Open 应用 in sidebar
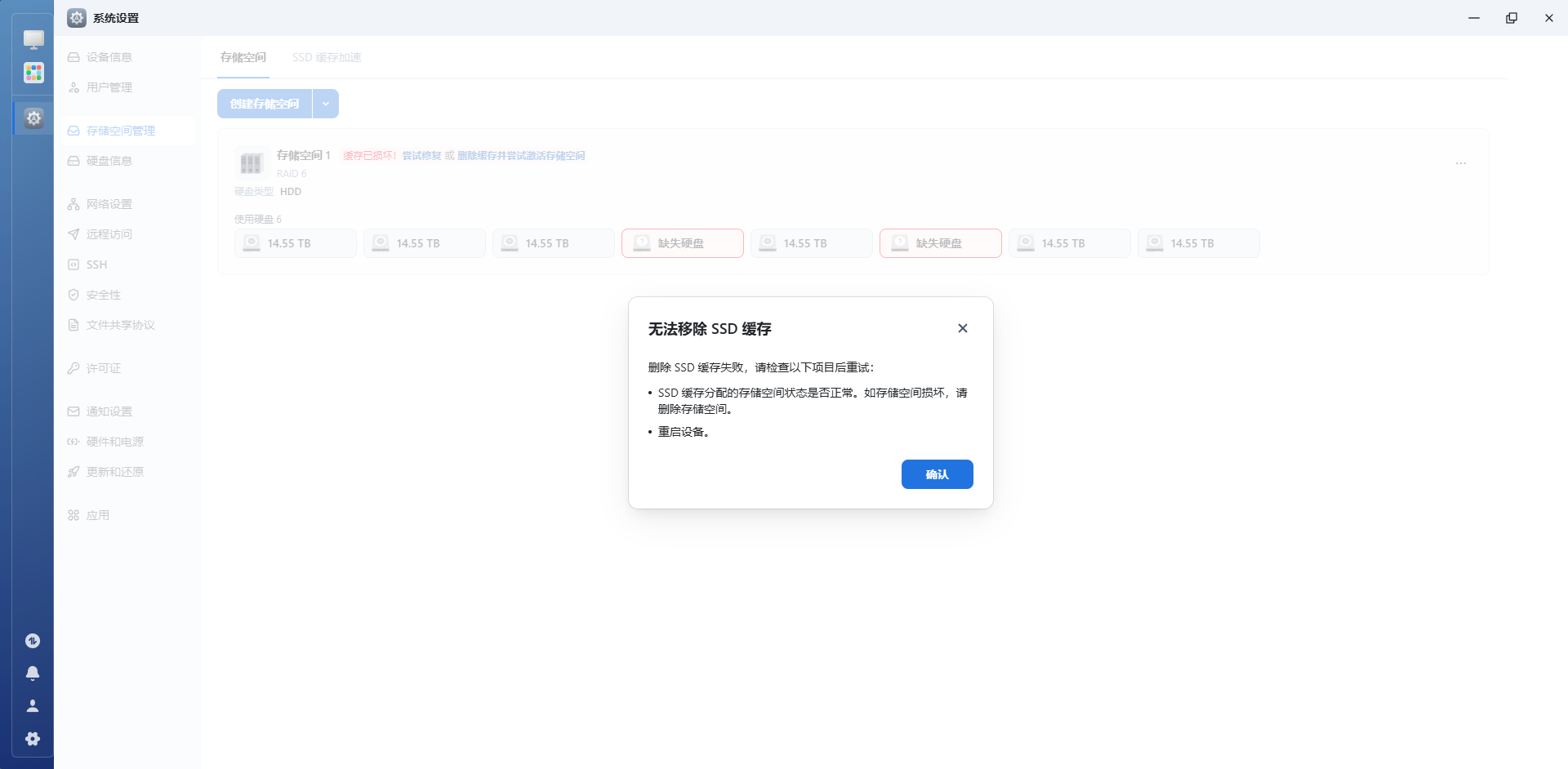The width and height of the screenshot is (1568, 769). coord(127,515)
